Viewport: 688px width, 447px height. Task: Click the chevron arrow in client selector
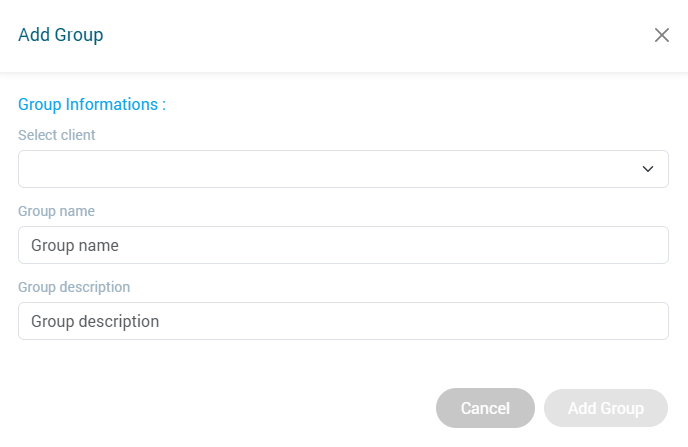[x=648, y=169]
